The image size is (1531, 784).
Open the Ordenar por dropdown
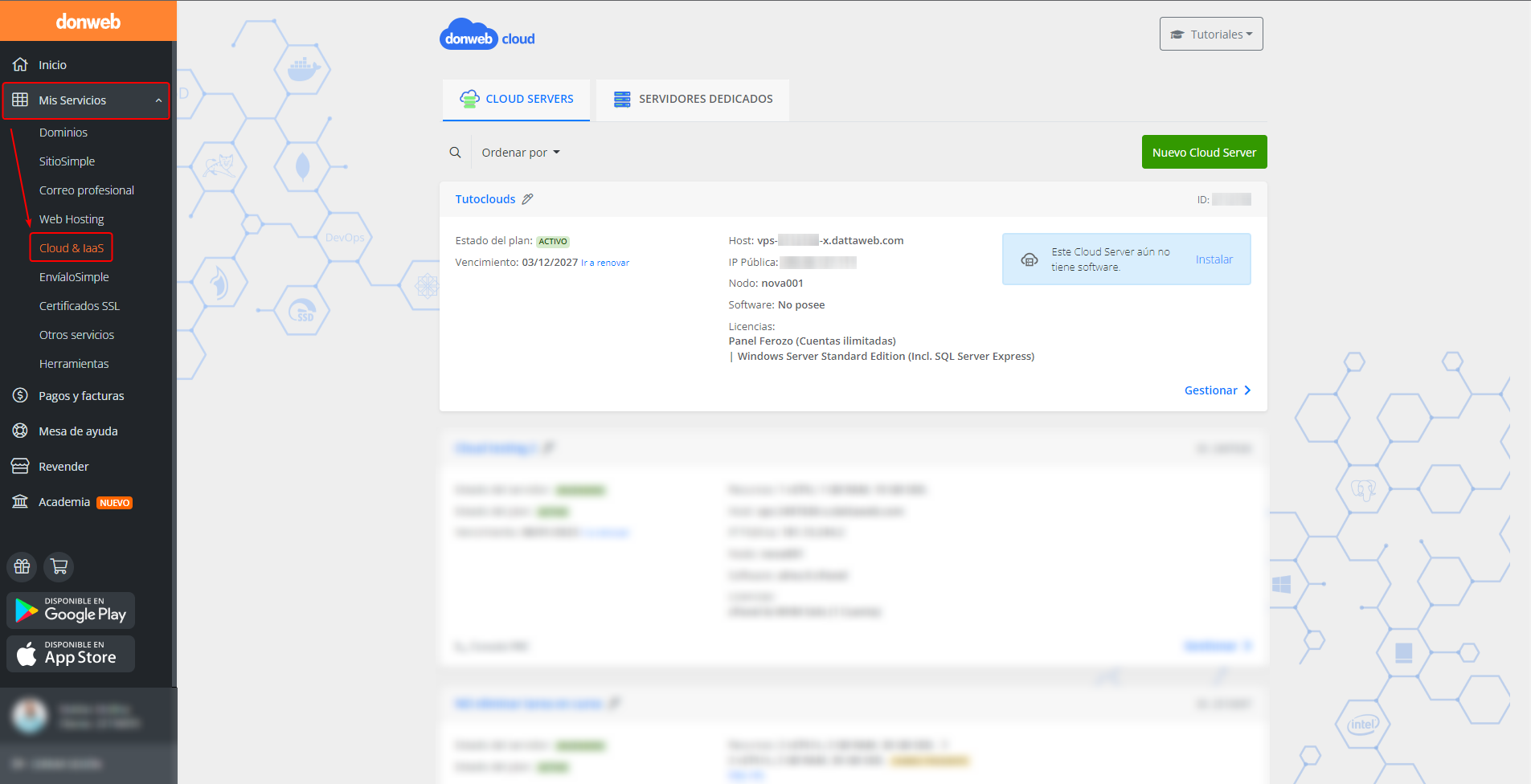point(521,153)
